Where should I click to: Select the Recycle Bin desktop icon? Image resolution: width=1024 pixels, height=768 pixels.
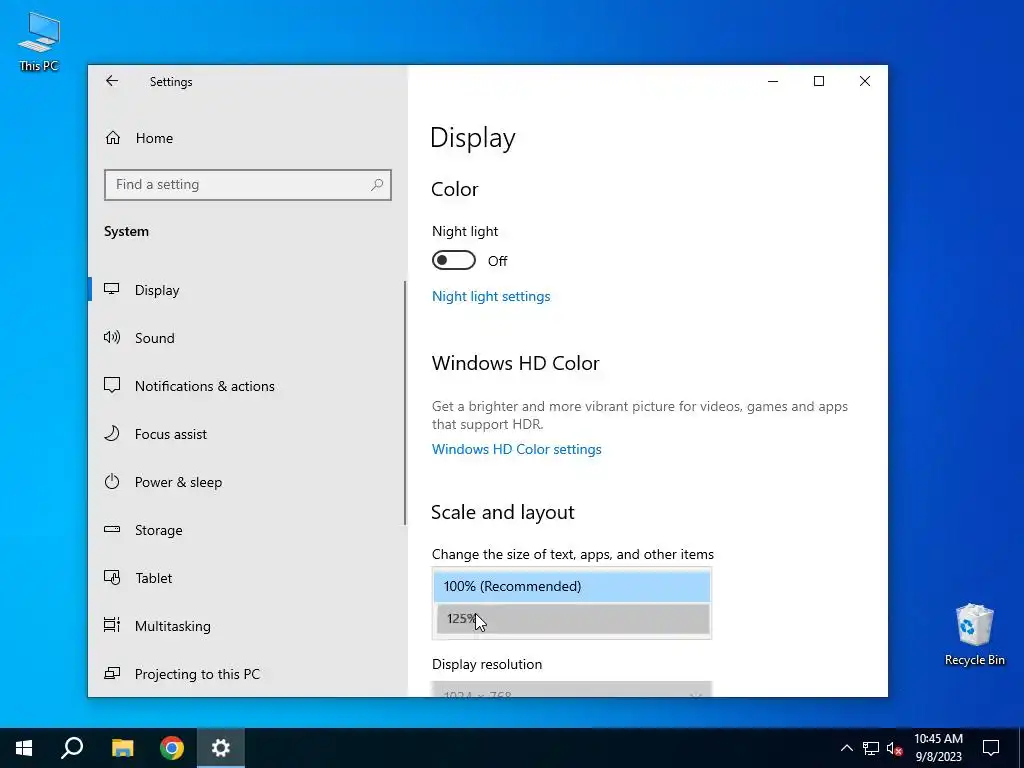tap(974, 634)
